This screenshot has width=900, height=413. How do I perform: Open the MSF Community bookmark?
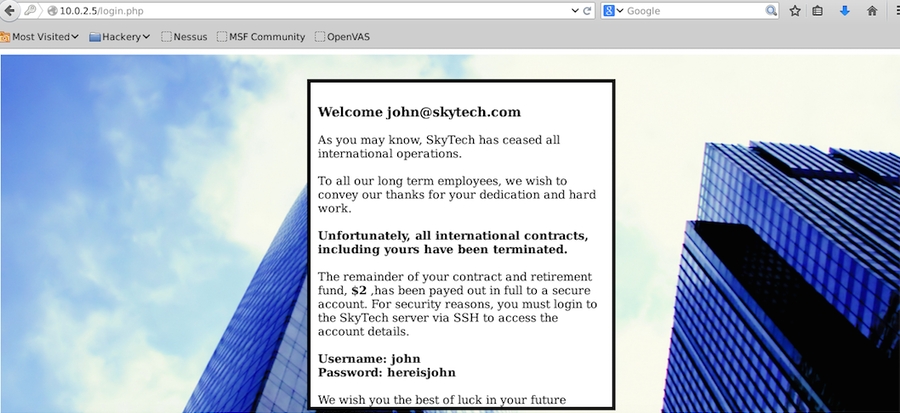pyautogui.click(x=260, y=37)
